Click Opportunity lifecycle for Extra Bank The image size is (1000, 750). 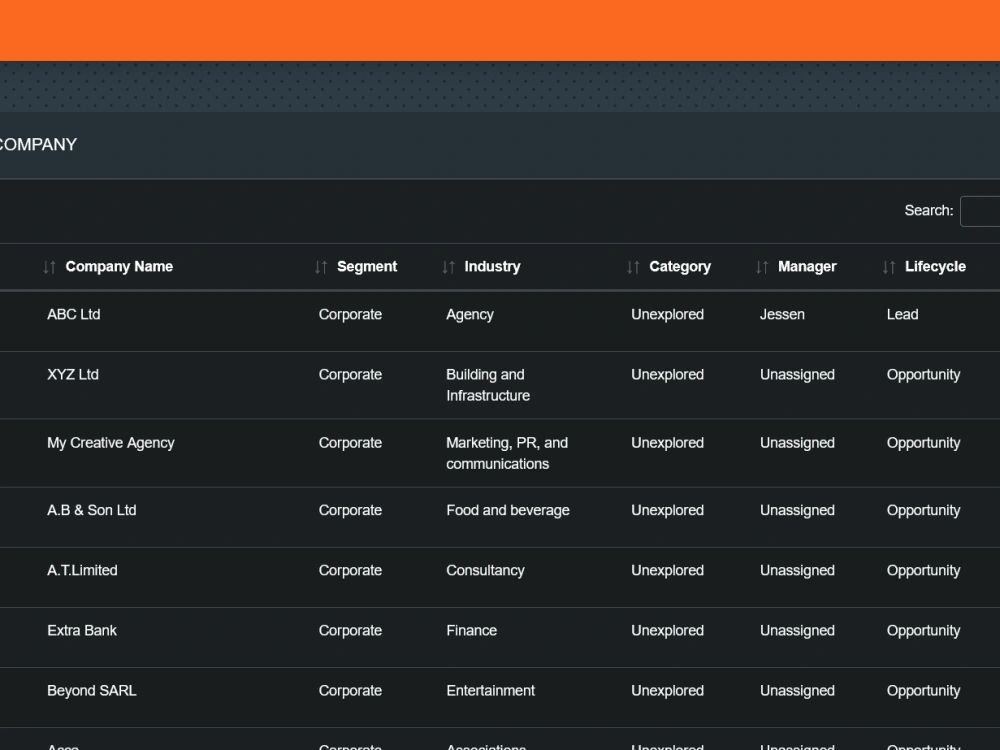tap(923, 630)
